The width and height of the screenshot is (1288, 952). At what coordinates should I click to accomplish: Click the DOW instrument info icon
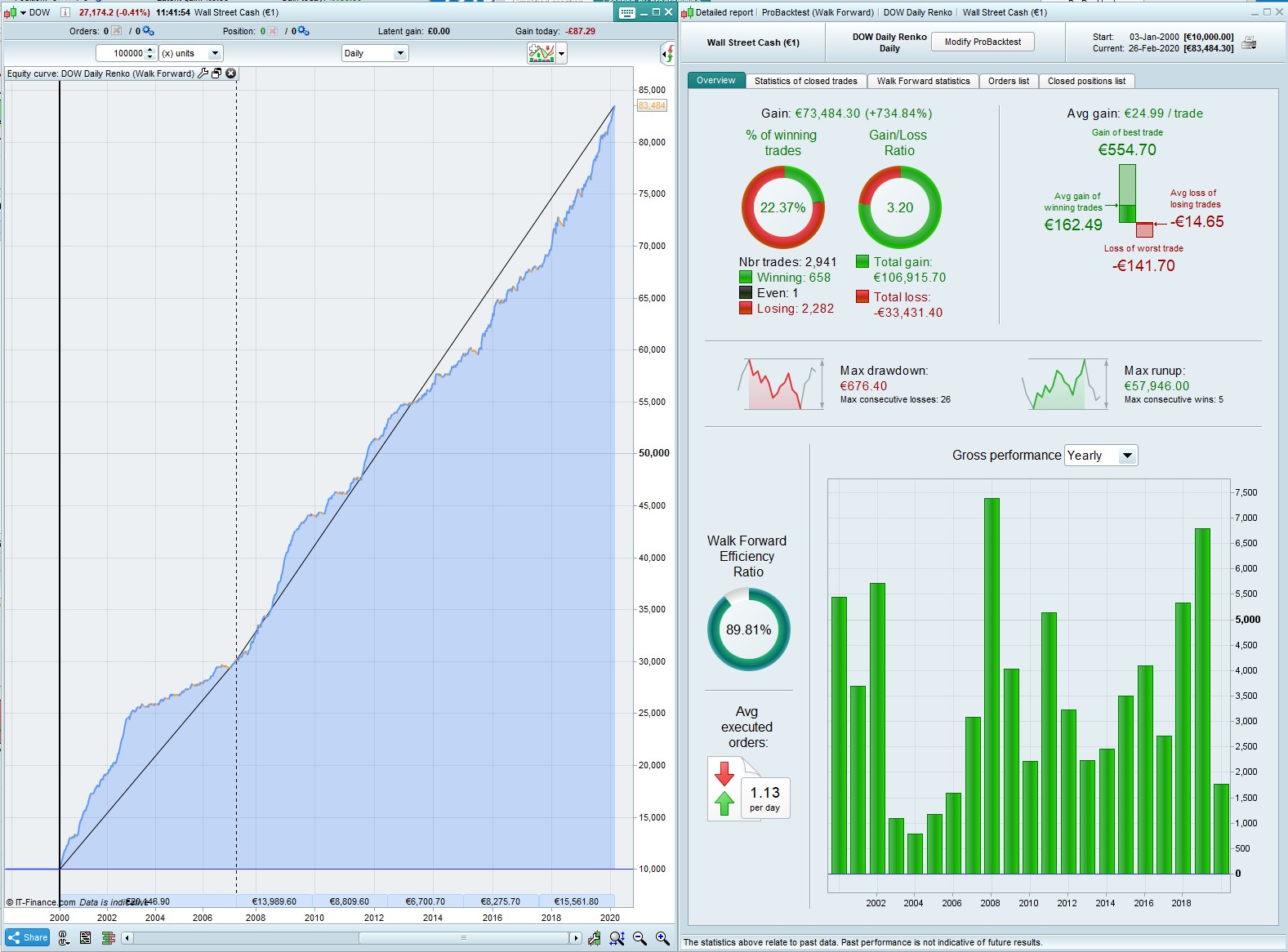point(65,12)
